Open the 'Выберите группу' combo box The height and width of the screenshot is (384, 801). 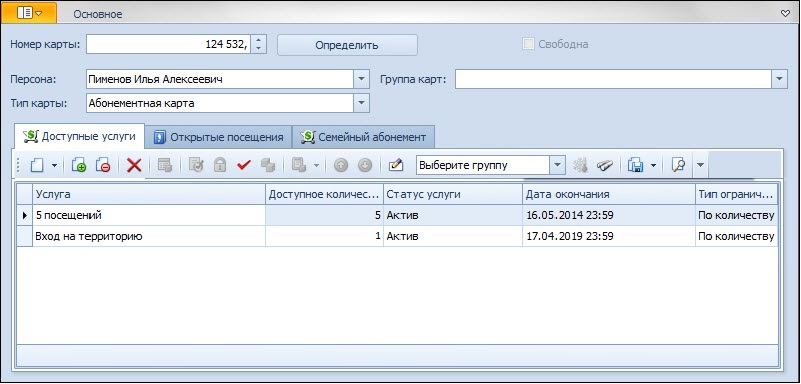[557, 165]
